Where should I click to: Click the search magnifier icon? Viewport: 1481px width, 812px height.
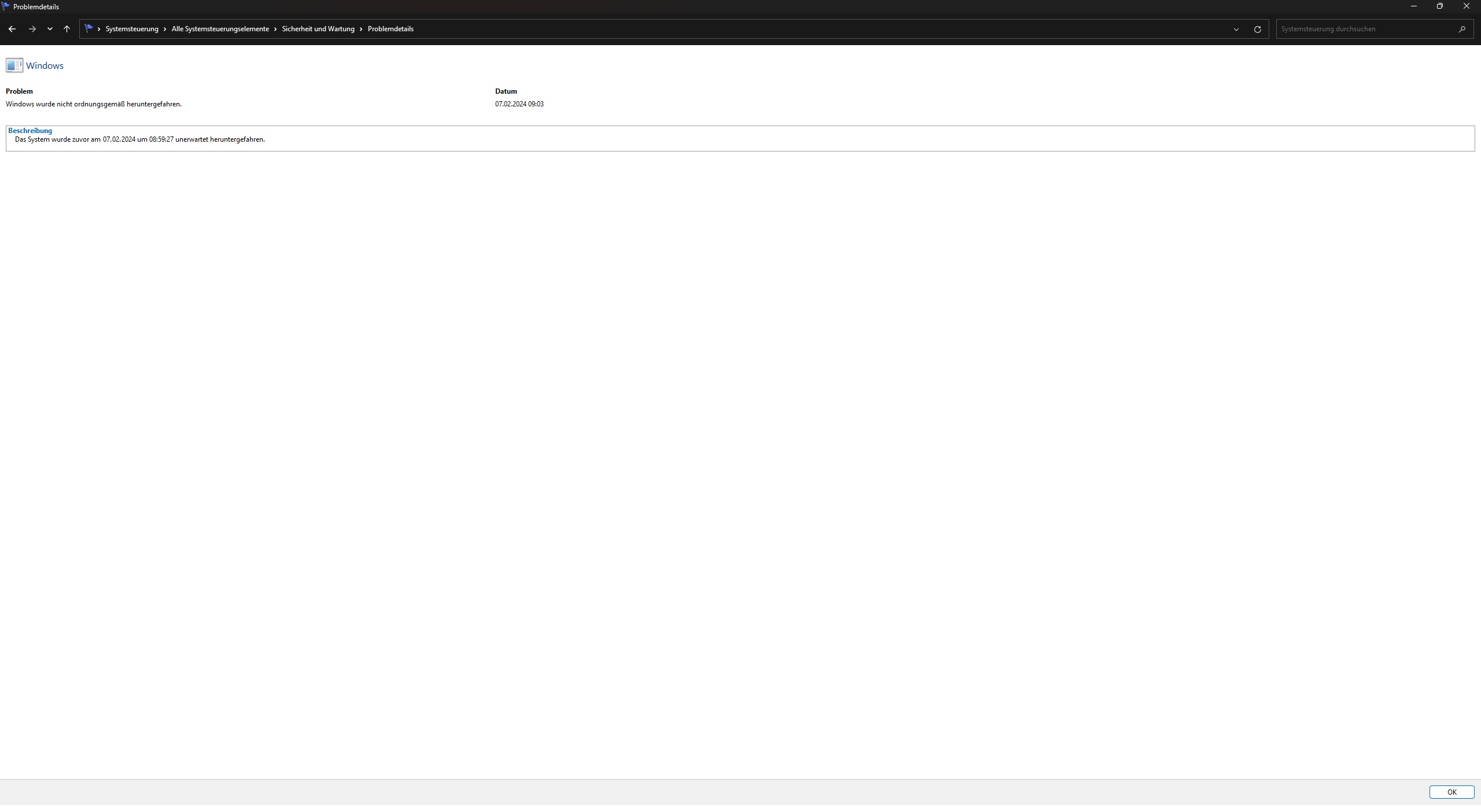tap(1462, 29)
